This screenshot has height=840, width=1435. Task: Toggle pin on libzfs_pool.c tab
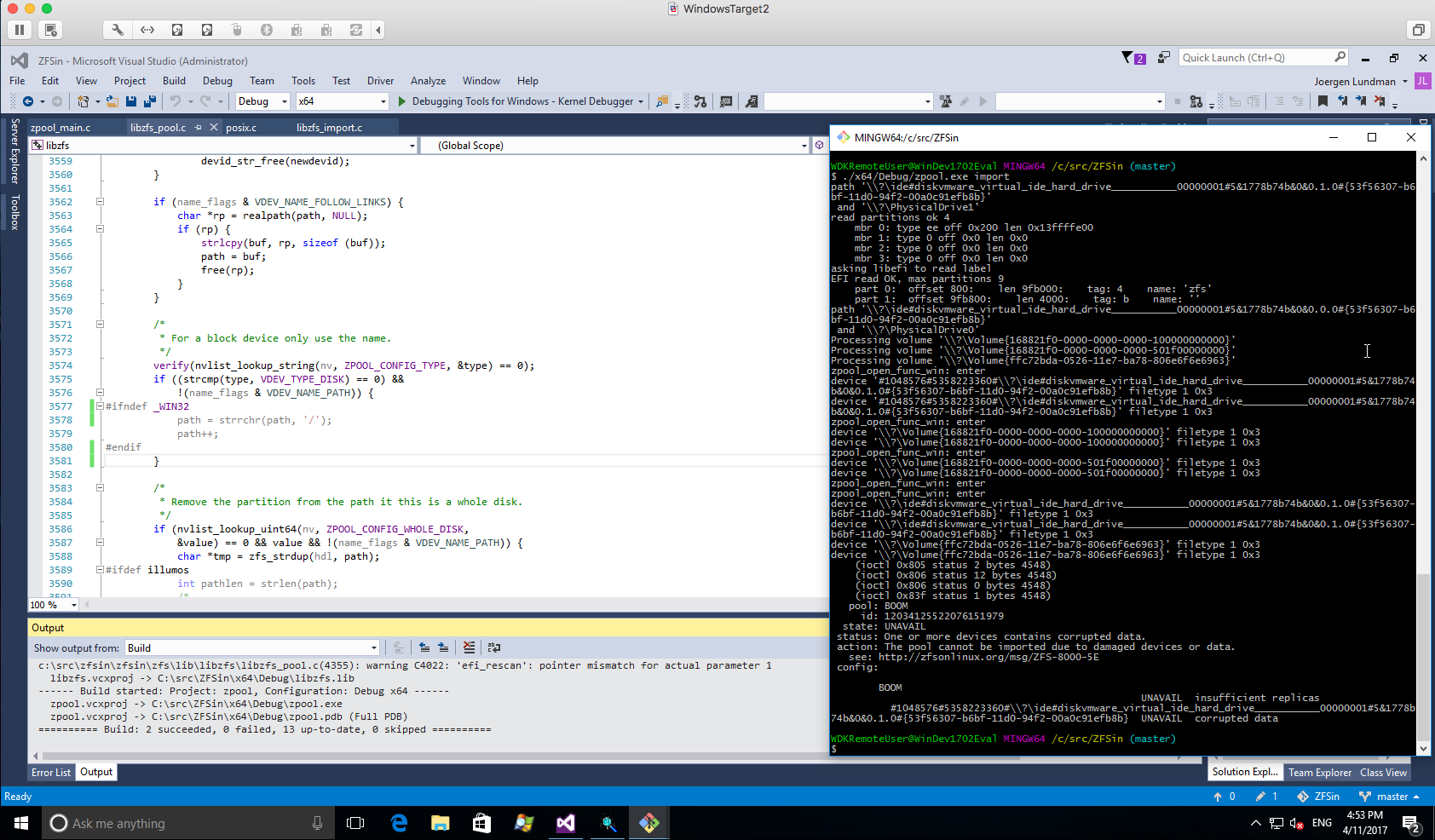[199, 128]
